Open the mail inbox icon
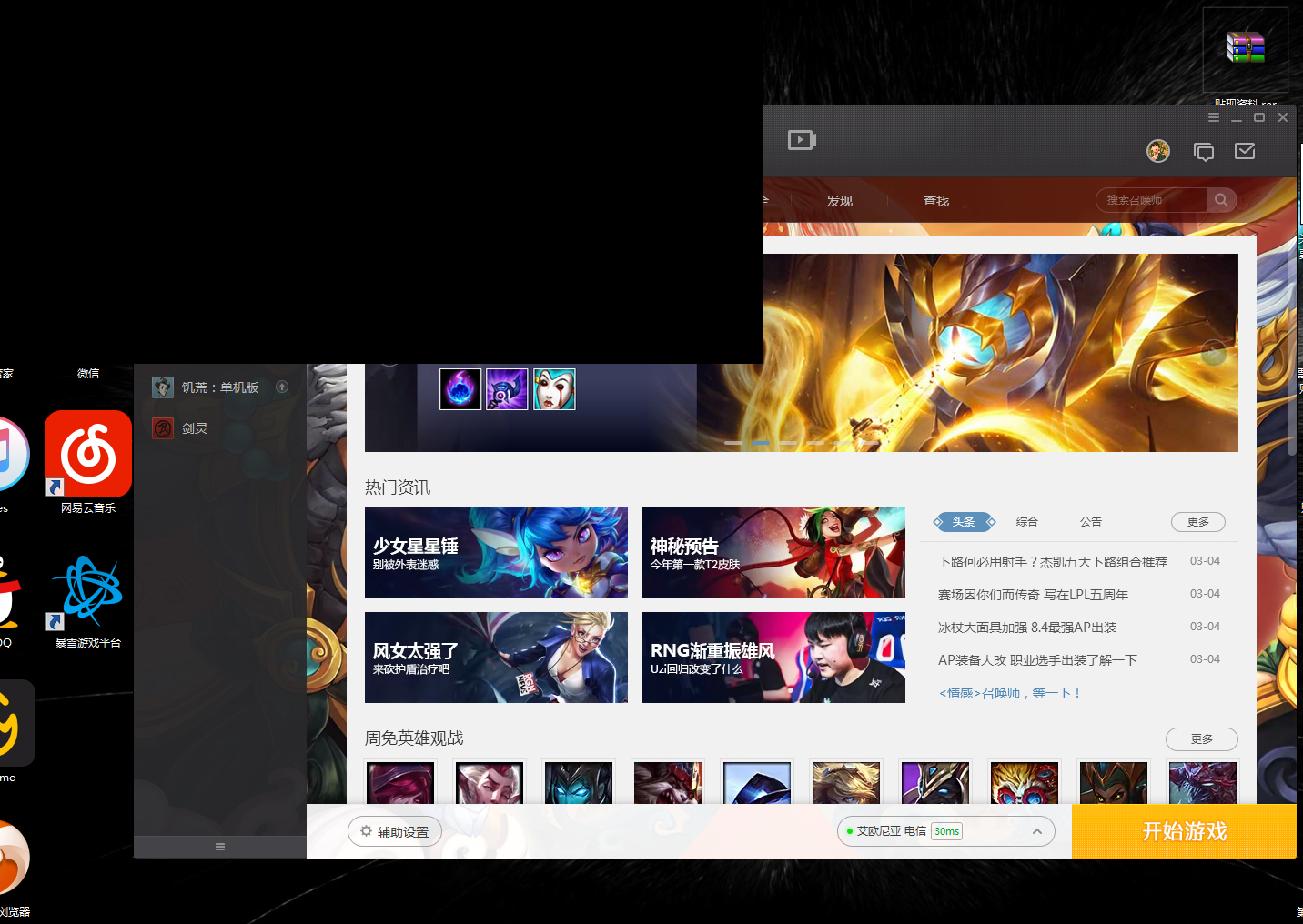The height and width of the screenshot is (924, 1303). (1245, 151)
